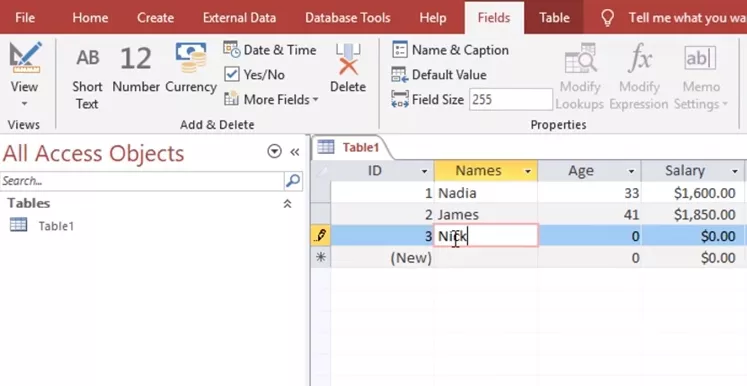
Task: Add a Number field
Action: click(x=136, y=70)
